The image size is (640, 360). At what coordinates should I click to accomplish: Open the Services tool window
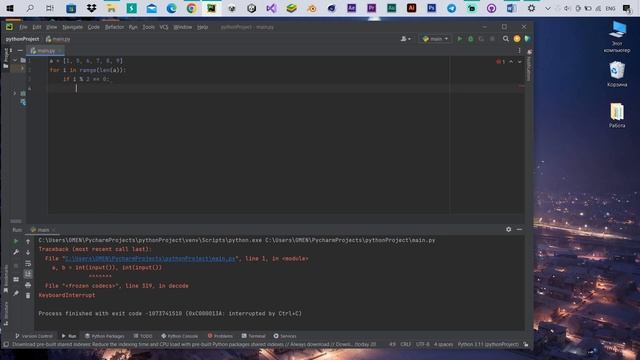tap(285, 336)
